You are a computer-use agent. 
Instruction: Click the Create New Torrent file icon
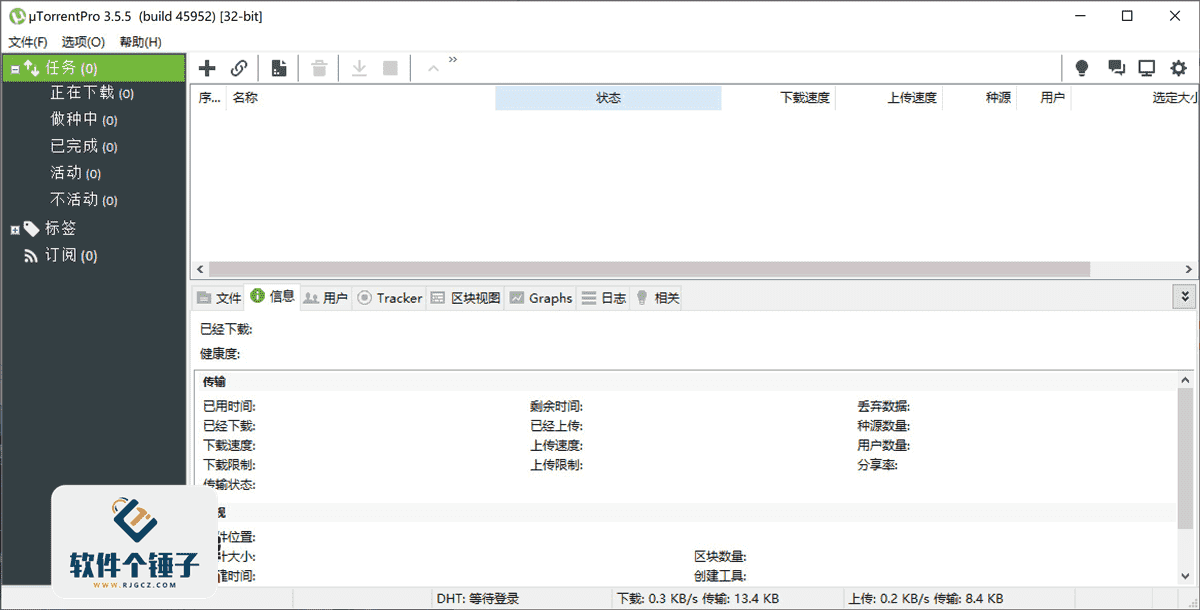279,68
